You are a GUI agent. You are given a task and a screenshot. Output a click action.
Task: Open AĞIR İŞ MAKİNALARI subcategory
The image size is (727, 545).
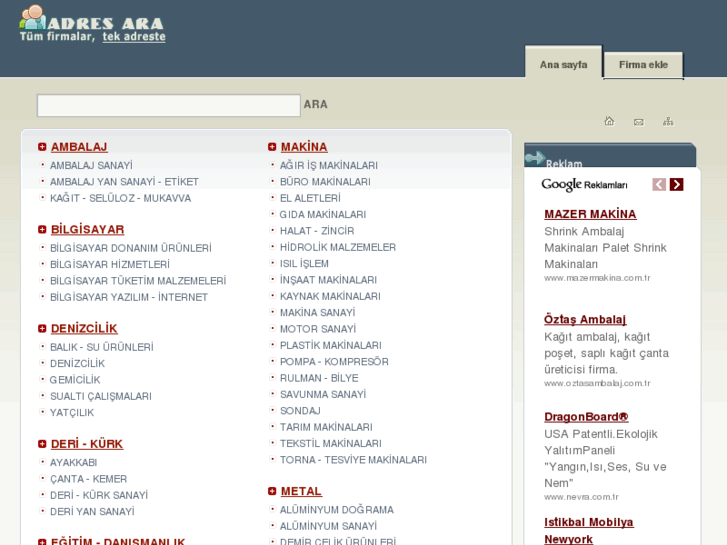click(329, 165)
